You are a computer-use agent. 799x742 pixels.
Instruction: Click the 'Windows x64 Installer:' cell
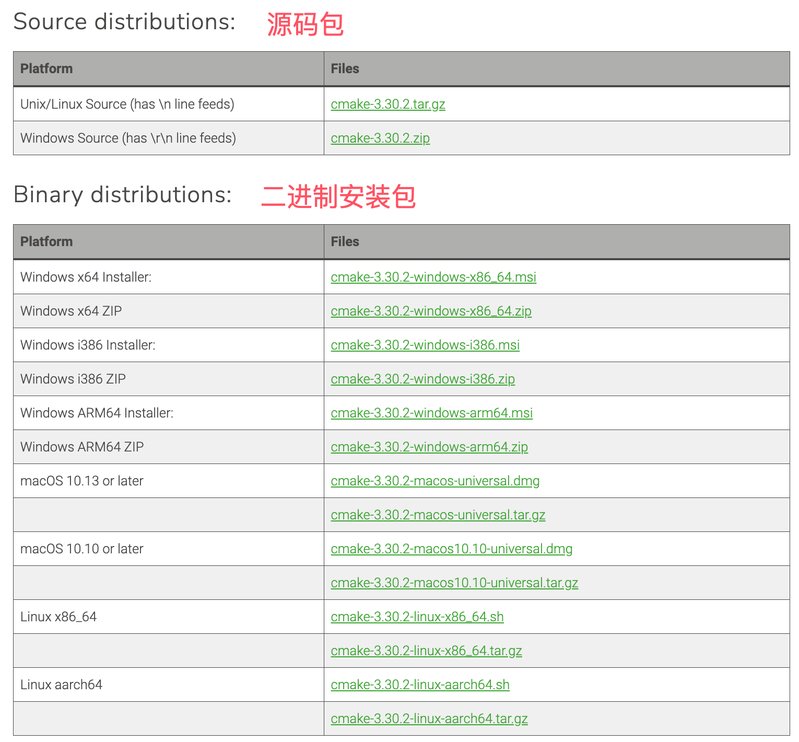coord(168,277)
